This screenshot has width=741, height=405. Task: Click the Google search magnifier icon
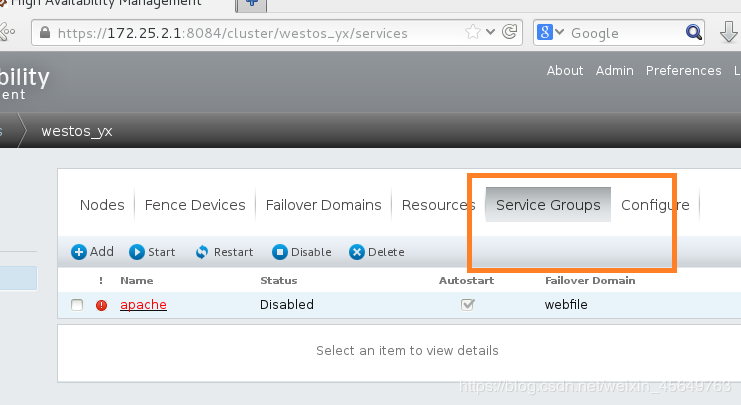[x=693, y=33]
